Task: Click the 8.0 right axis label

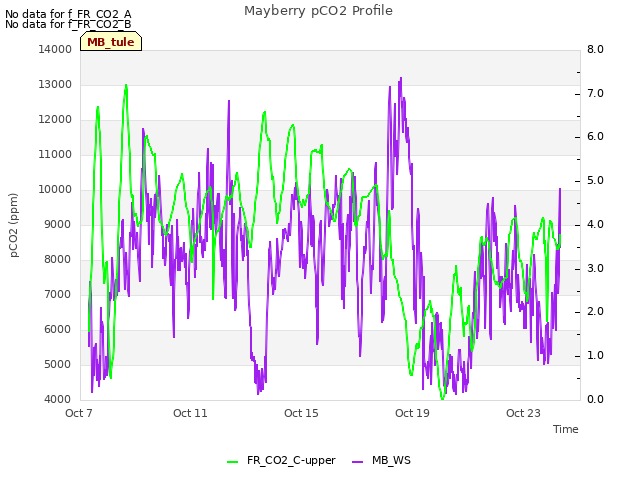Action: (595, 49)
